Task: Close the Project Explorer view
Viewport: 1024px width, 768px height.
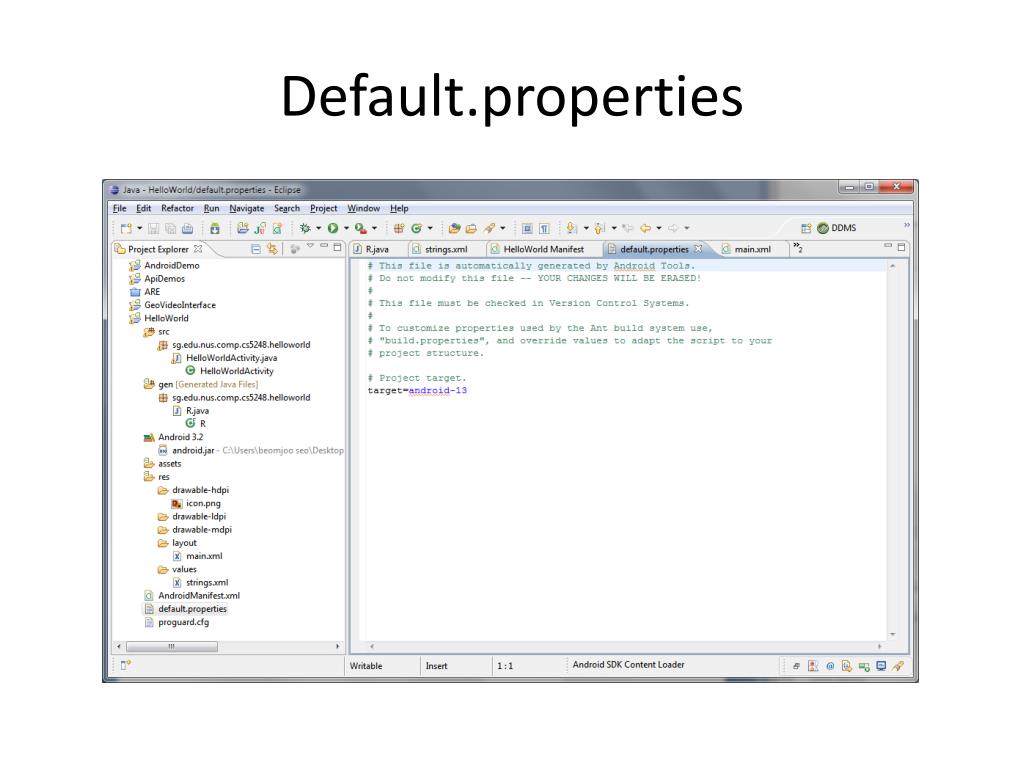Action: 198,249
